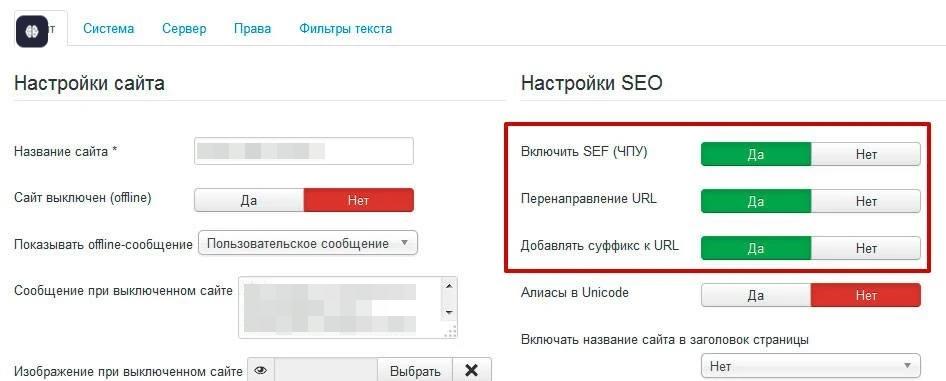Click the Выбрать button for offline image
The image size is (946, 381).
tap(415, 371)
